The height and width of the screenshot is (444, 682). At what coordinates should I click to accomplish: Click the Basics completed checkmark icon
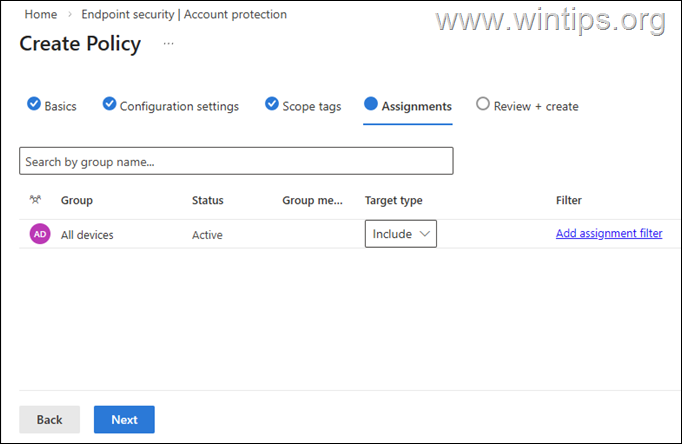pyautogui.click(x=34, y=104)
